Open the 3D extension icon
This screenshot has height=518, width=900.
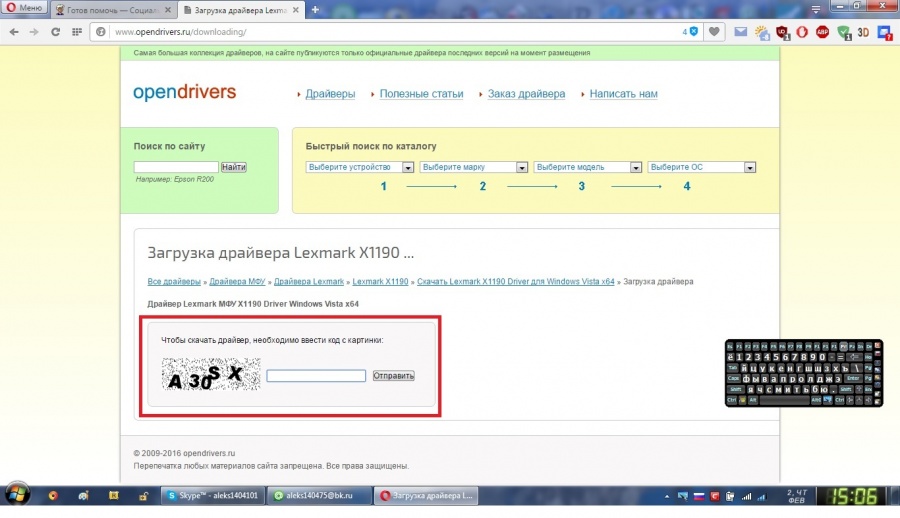(x=863, y=32)
